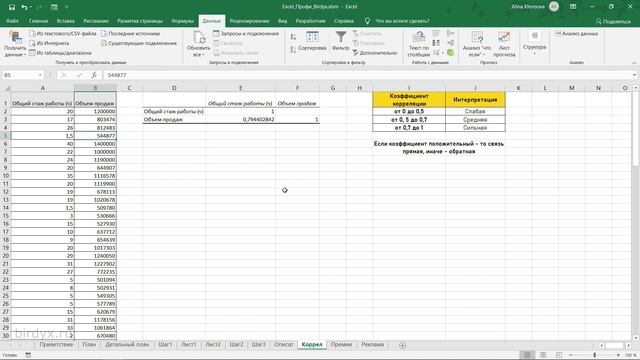Click cell with sales value 1400000
This screenshot has width=640, height=360.
coord(95,144)
